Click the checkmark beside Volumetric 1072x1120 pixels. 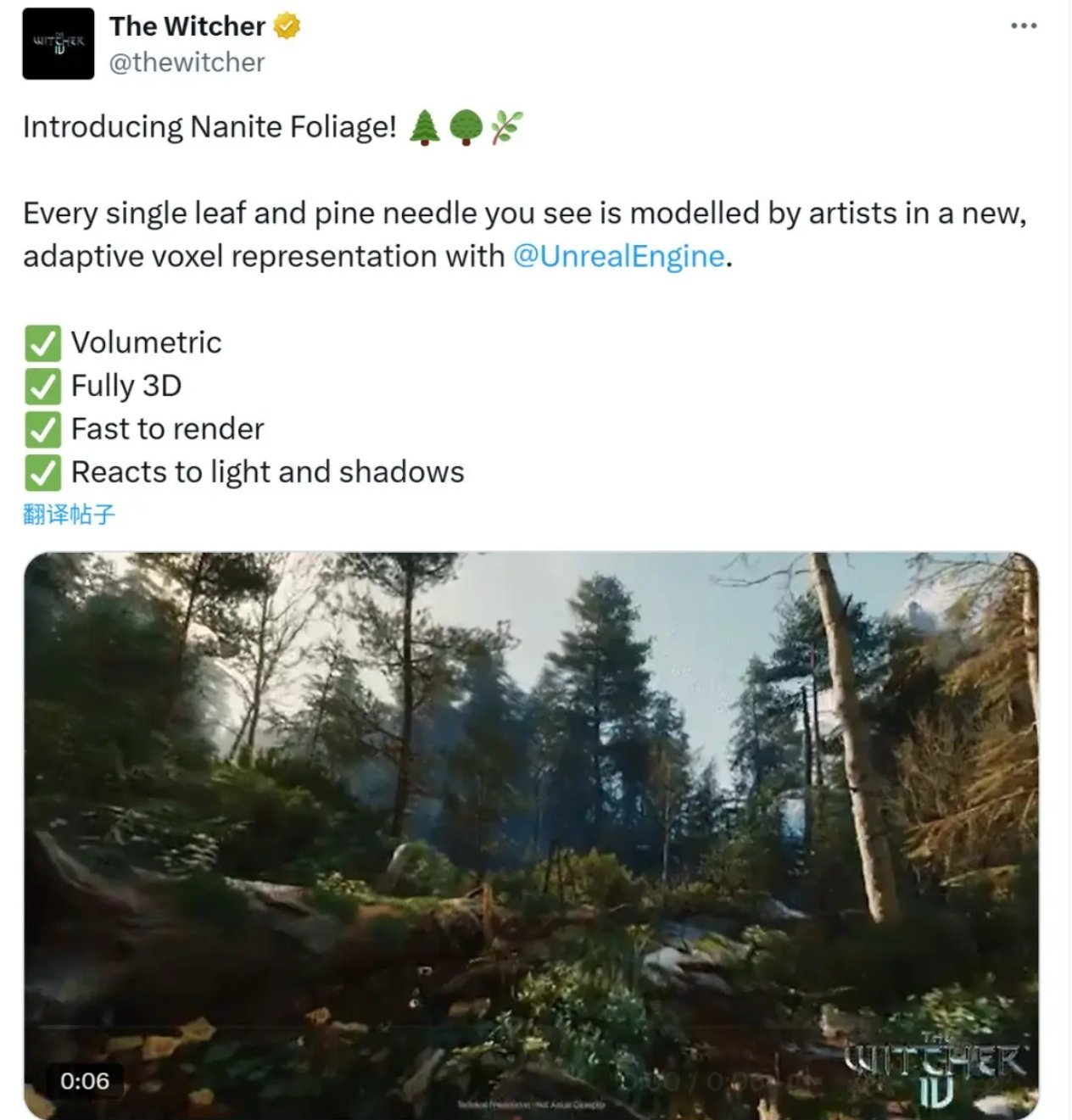coord(42,343)
